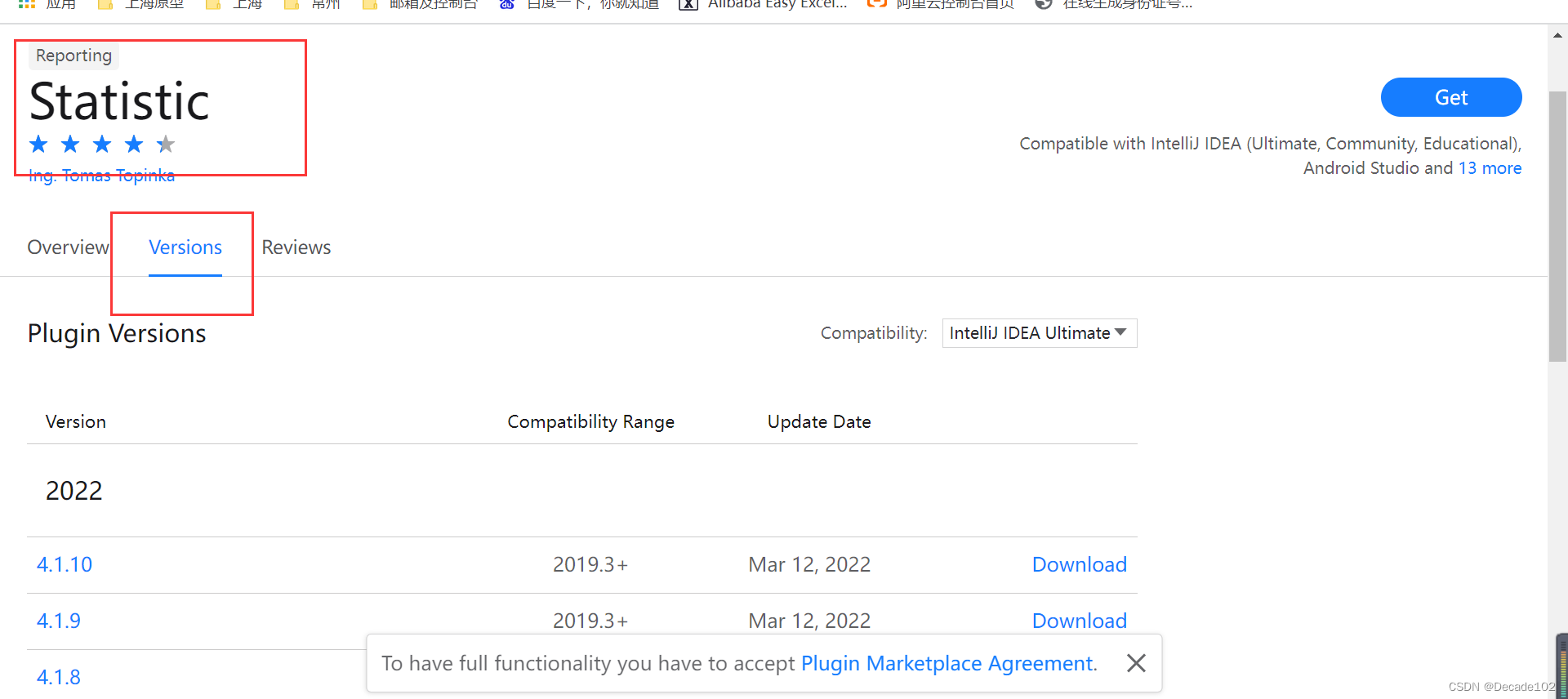This screenshot has height=699, width=1568.
Task: Open author link Ing. Tomas Topinka
Action: coord(101,176)
